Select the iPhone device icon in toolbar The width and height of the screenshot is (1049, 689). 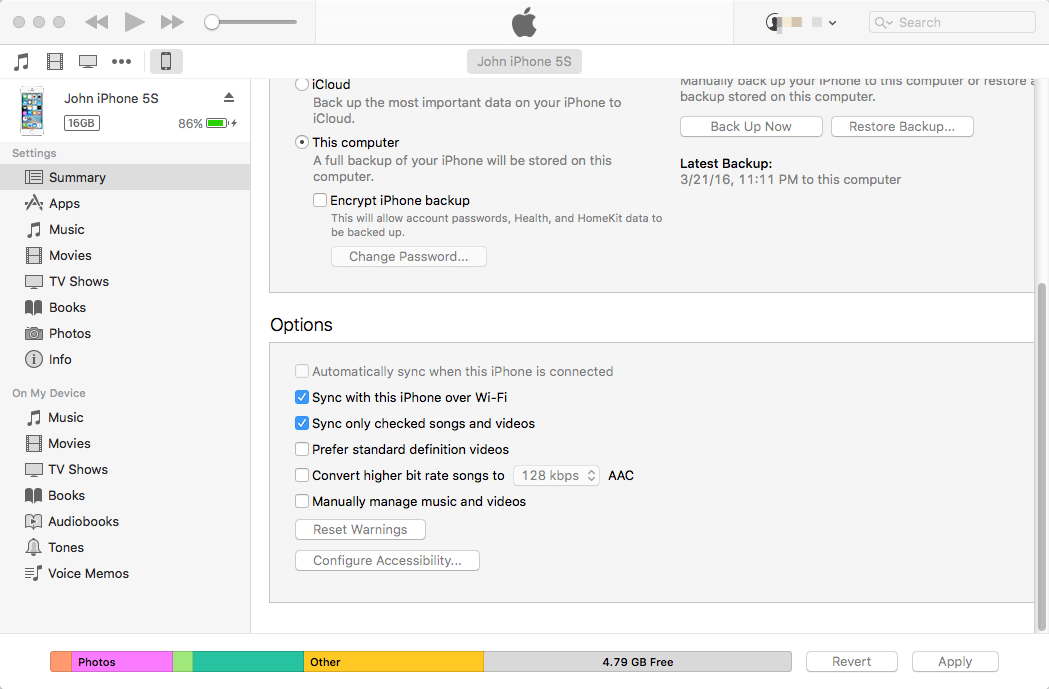[x=166, y=62]
